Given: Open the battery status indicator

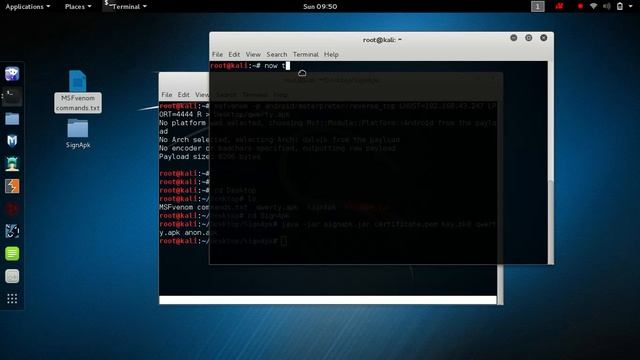Looking at the screenshot, I should pos(620,6).
